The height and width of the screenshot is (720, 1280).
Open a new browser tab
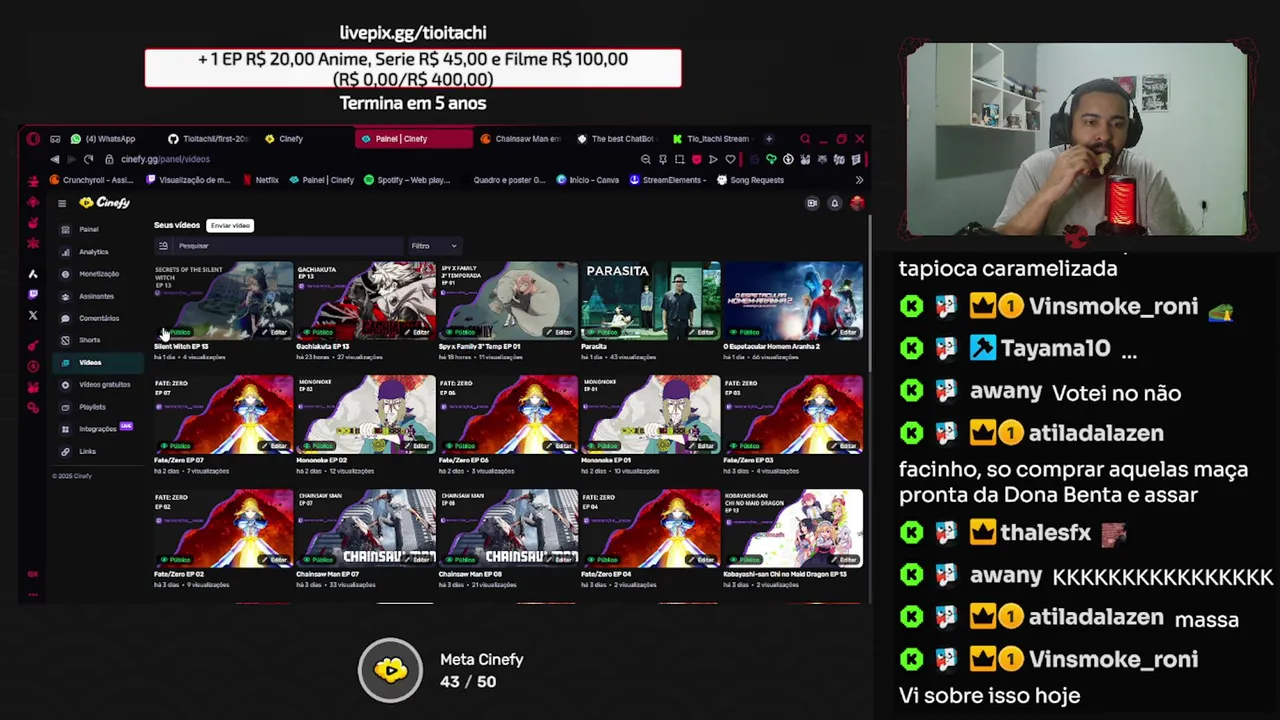click(769, 139)
